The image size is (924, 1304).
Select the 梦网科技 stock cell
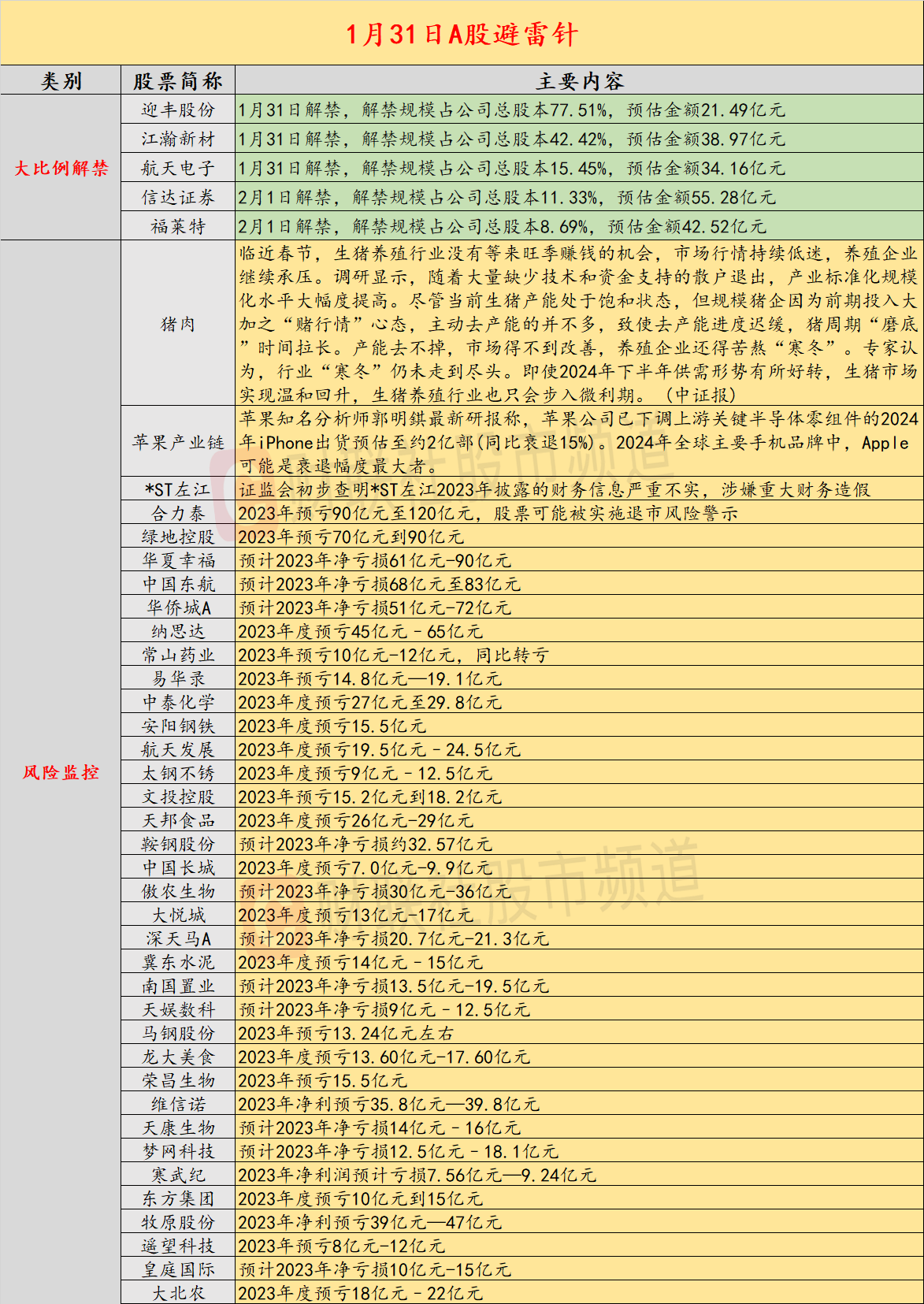[178, 1151]
